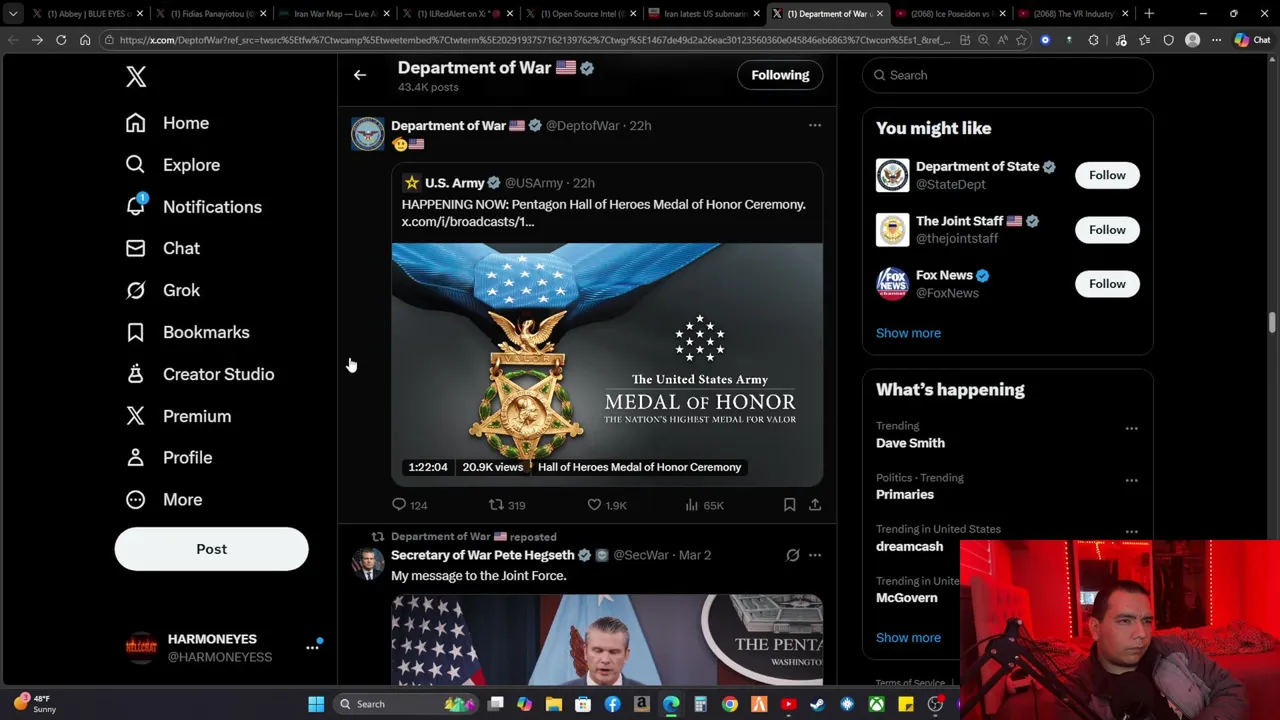Open Amazon from the taskbar
The height and width of the screenshot is (720, 1280).
coord(642,704)
